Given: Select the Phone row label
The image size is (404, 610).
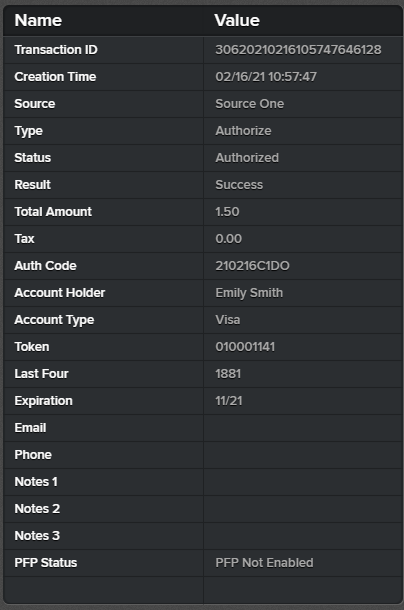Looking at the screenshot, I should coord(33,455).
